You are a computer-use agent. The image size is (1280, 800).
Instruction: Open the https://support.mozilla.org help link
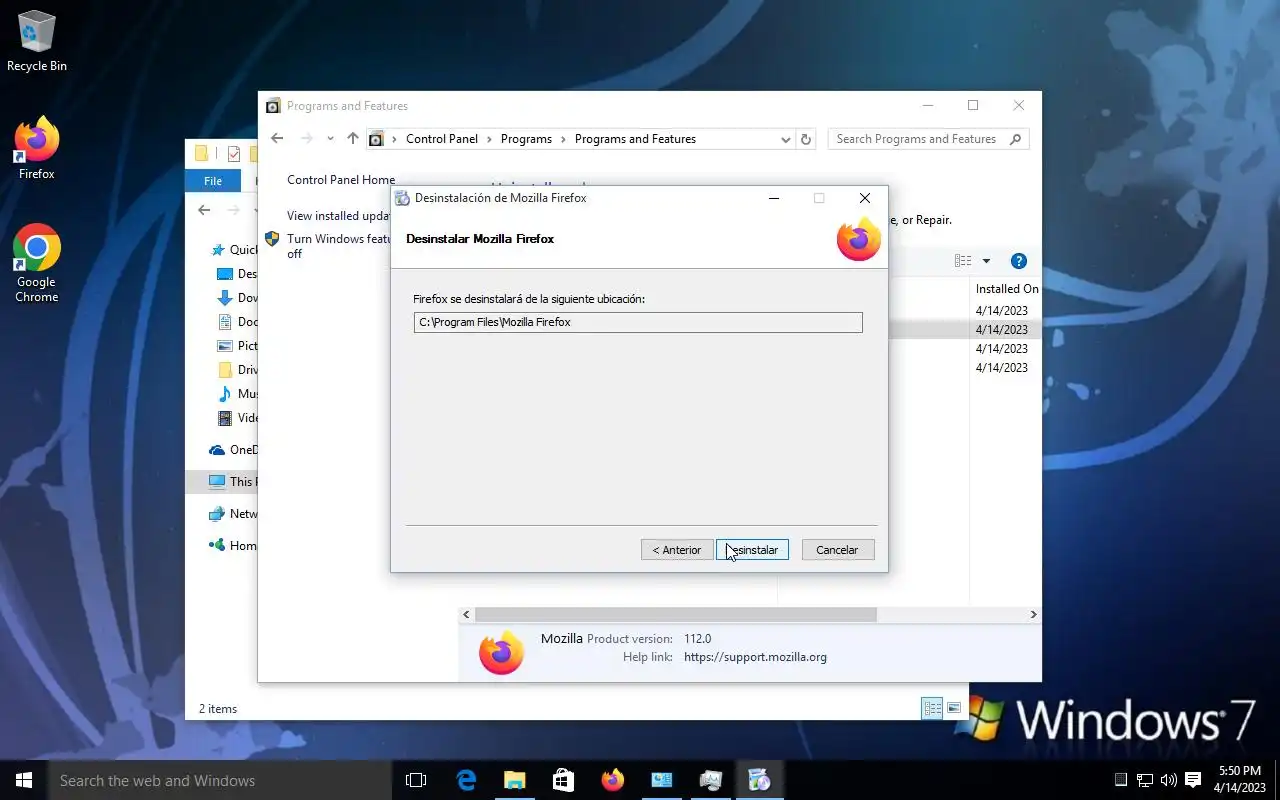[755, 657]
